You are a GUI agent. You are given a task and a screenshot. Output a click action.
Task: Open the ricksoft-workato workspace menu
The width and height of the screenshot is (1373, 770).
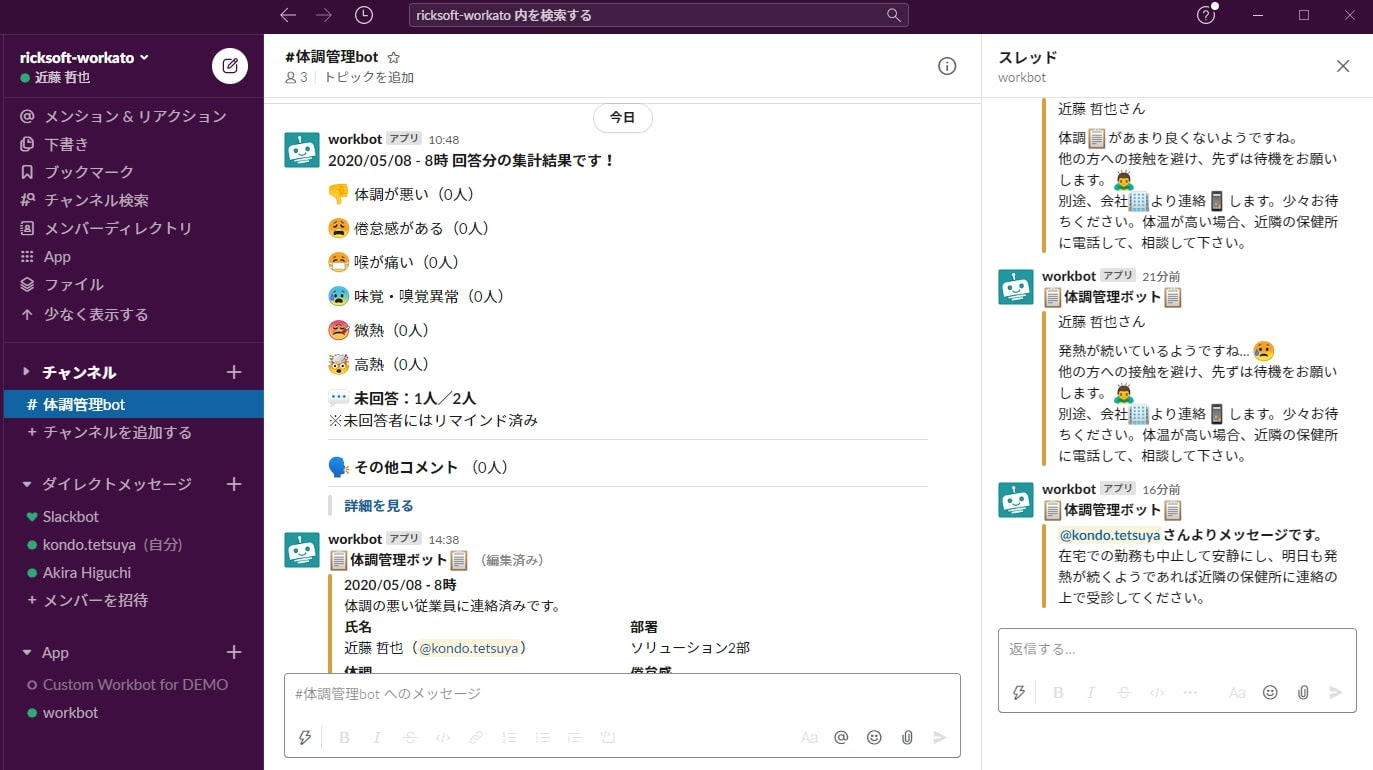pos(84,57)
